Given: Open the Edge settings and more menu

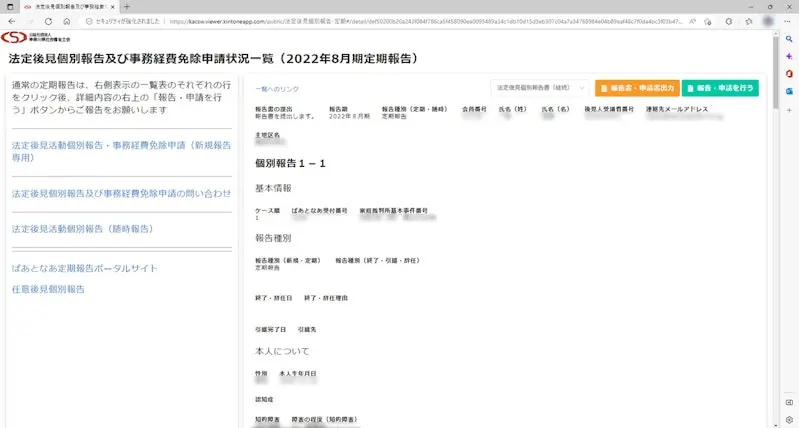Looking at the screenshot, I should click(x=787, y=21).
